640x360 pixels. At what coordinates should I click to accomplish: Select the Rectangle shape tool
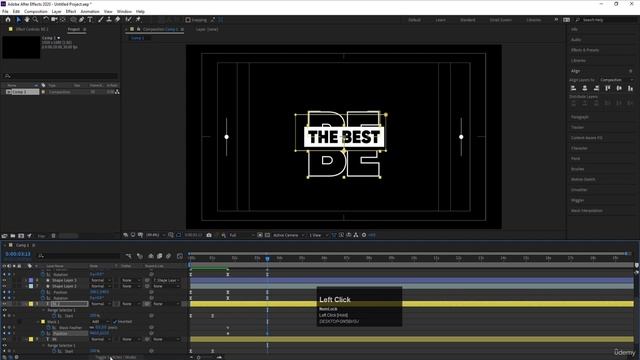point(73,20)
